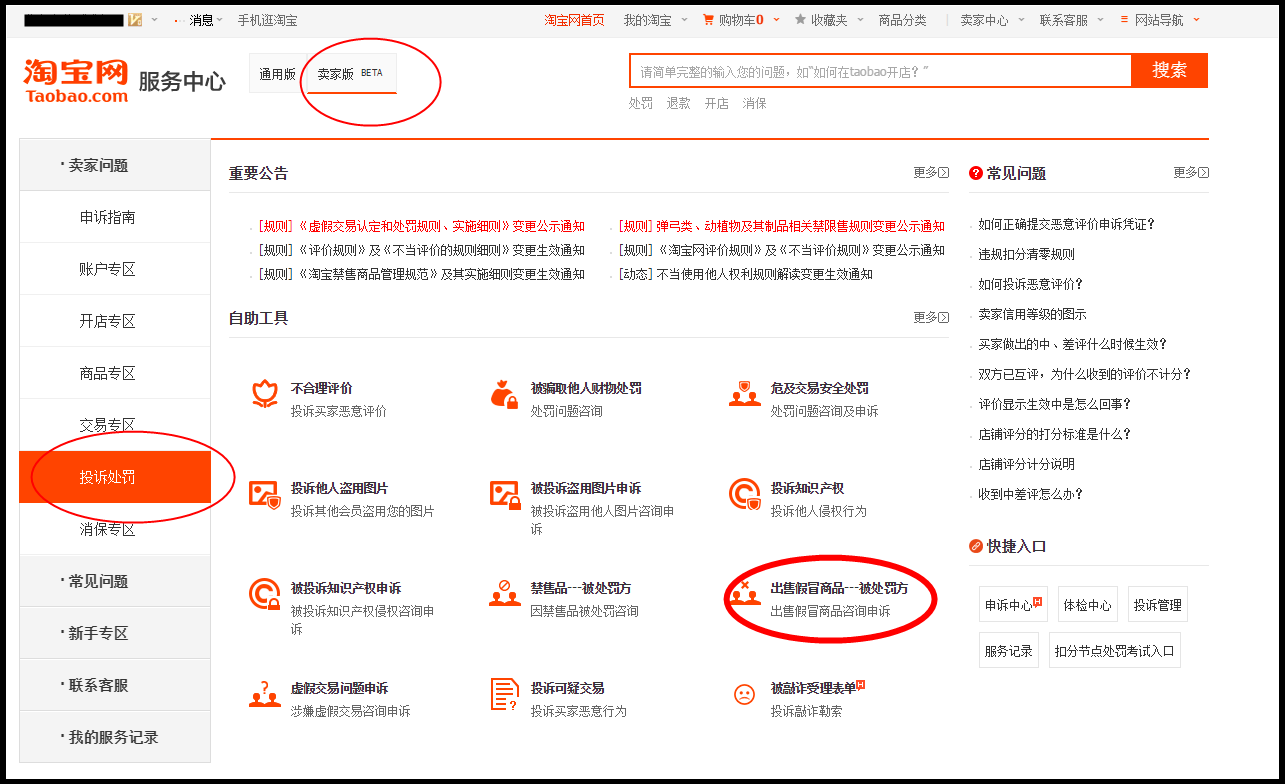
Task: Open the 手机逛淘宝 link
Action: point(267,20)
